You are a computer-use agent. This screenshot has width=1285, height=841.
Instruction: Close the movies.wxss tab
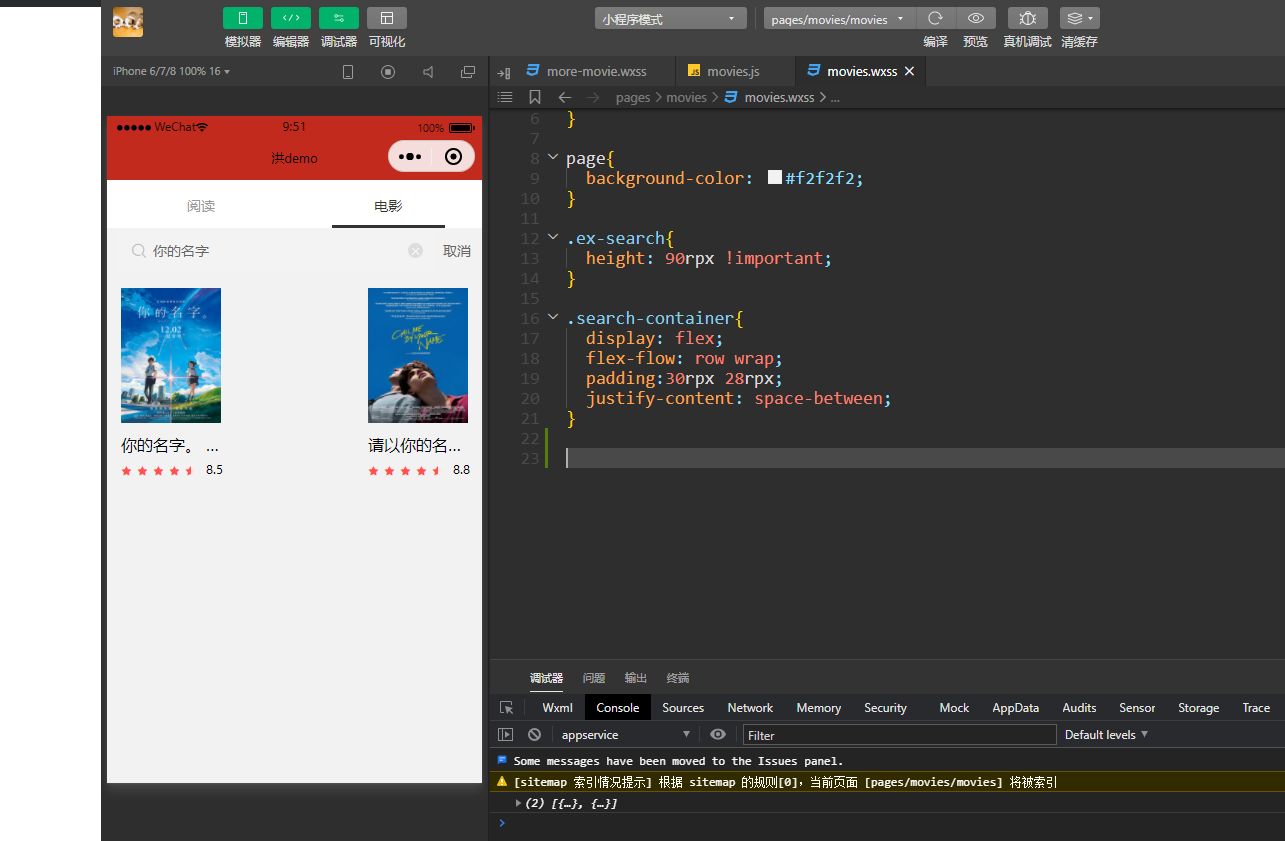pyautogui.click(x=909, y=72)
